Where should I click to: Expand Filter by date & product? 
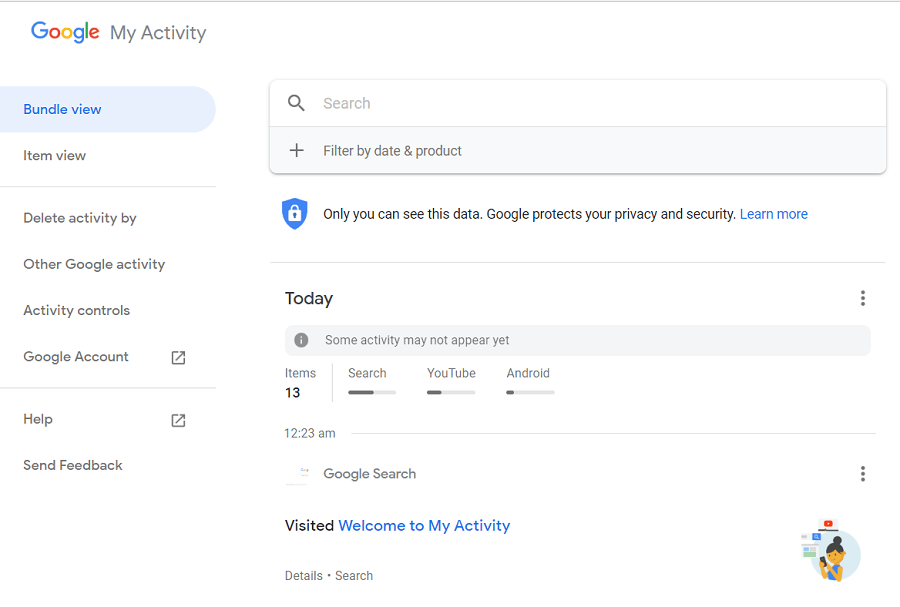pyautogui.click(x=578, y=150)
